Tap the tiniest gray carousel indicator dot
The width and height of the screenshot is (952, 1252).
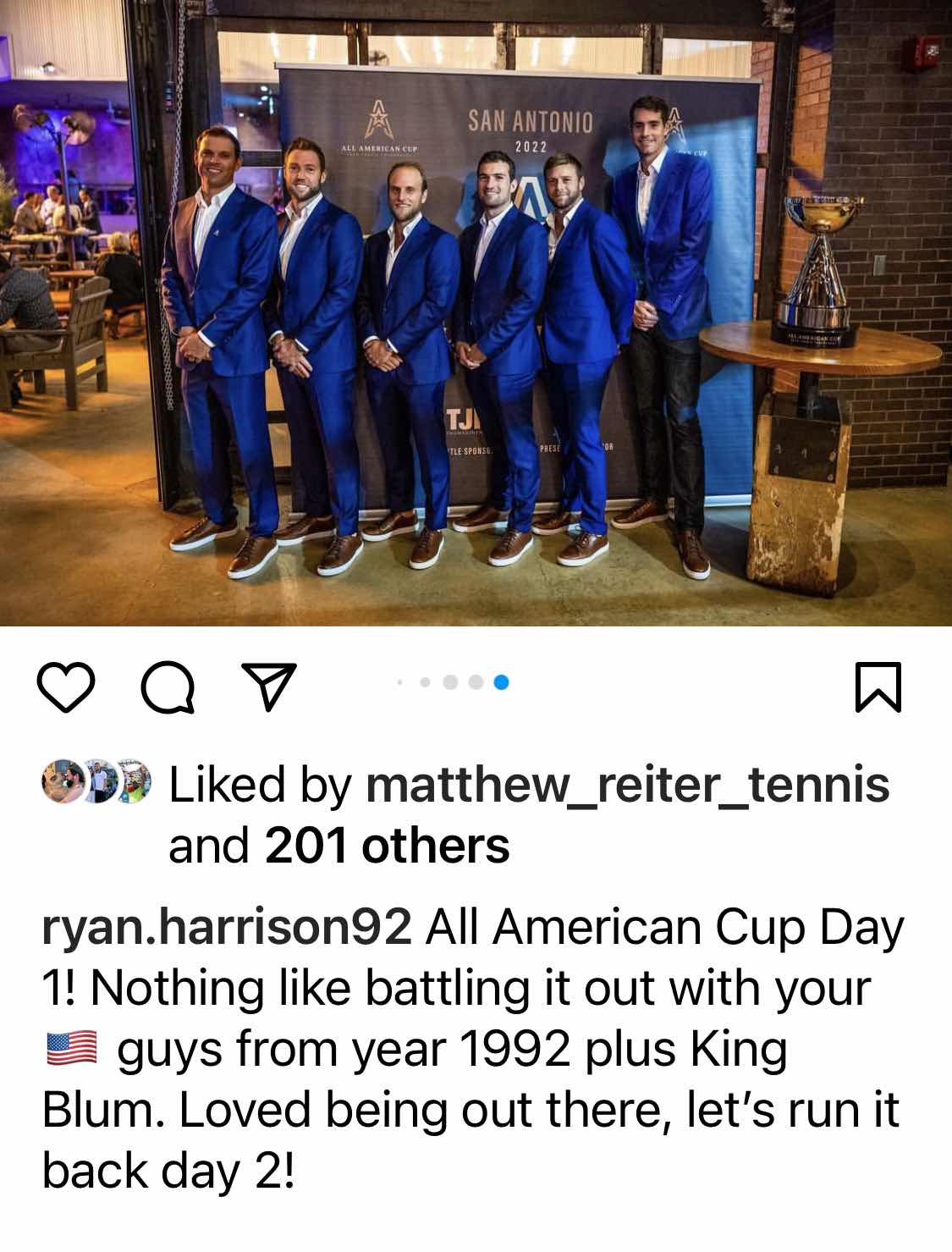click(400, 681)
